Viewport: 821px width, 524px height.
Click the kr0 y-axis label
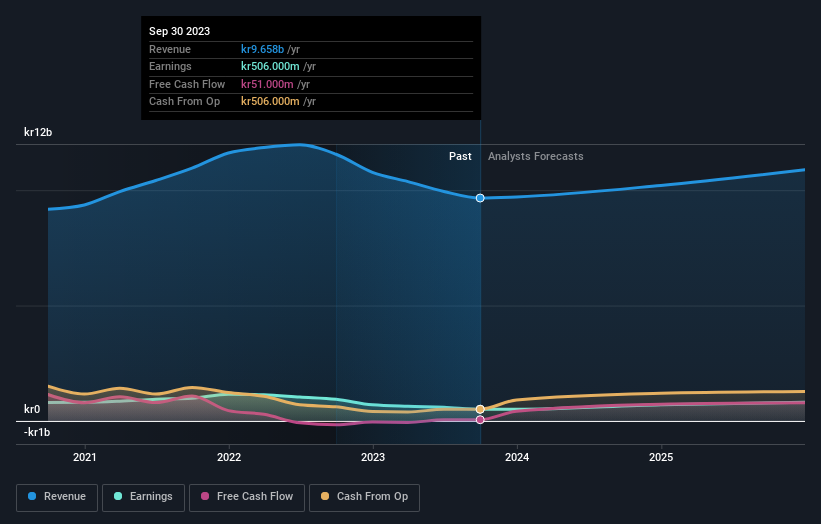tap(32, 409)
